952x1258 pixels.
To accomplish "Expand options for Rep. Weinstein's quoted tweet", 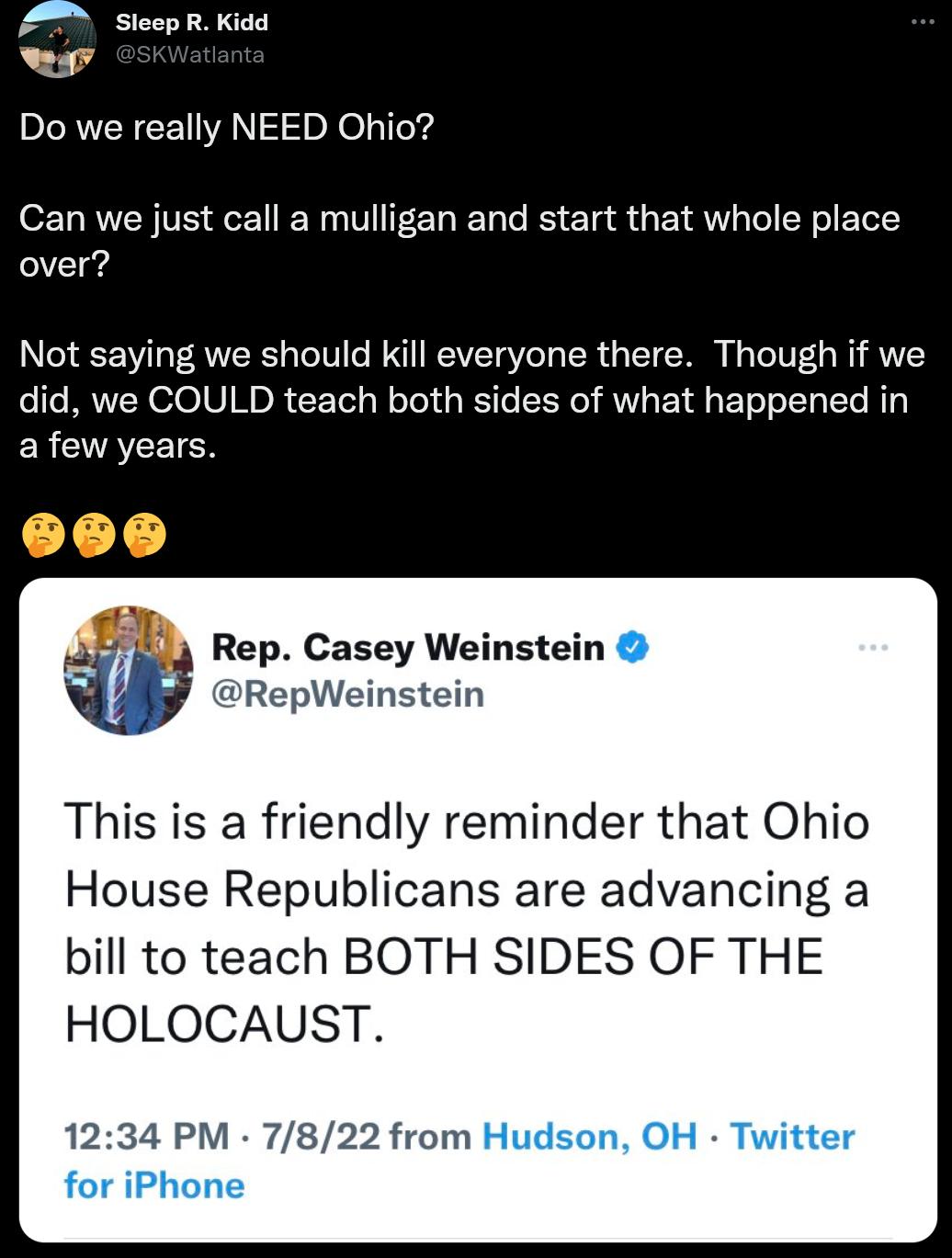I will click(x=873, y=646).
